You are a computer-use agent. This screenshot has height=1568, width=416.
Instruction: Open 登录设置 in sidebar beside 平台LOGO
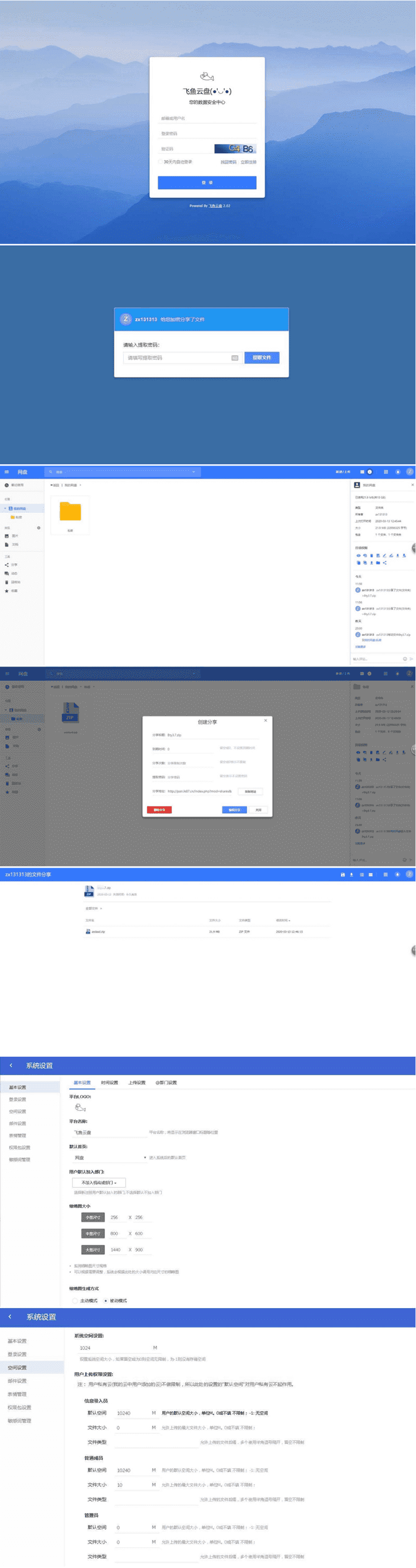coord(18,1099)
